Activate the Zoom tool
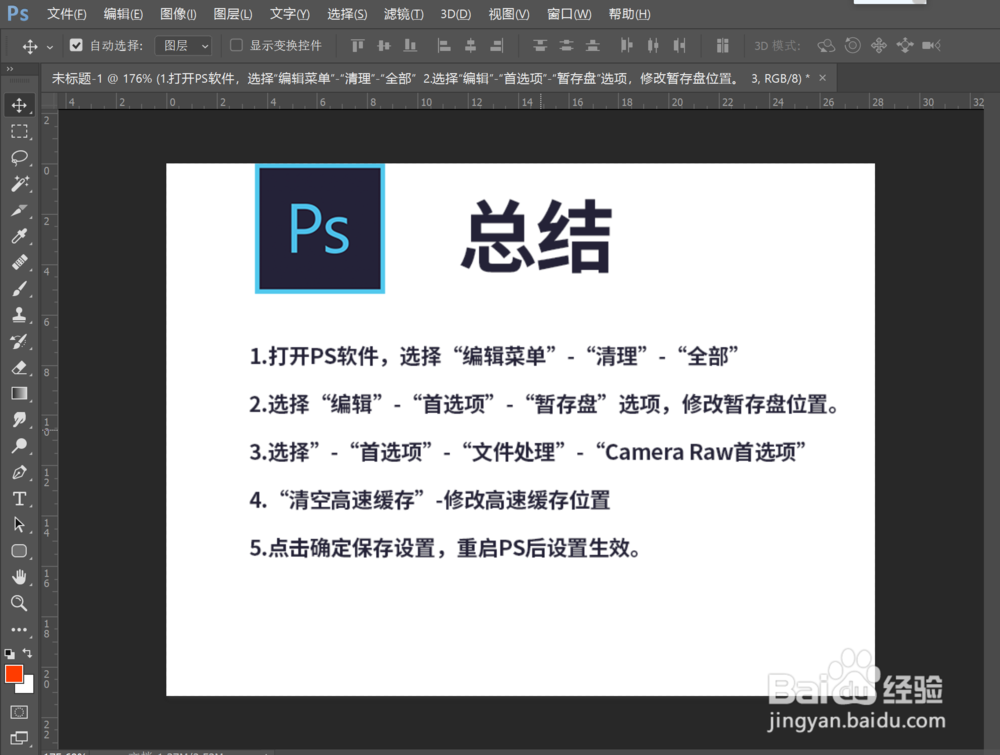Viewport: 1000px width, 755px height. pyautogui.click(x=21, y=603)
